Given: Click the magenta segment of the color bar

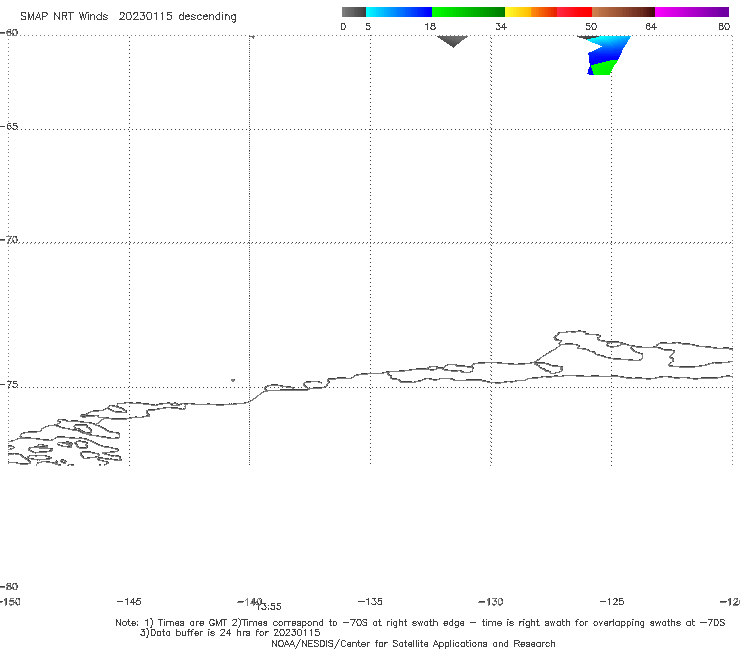Looking at the screenshot, I should coord(691,12).
